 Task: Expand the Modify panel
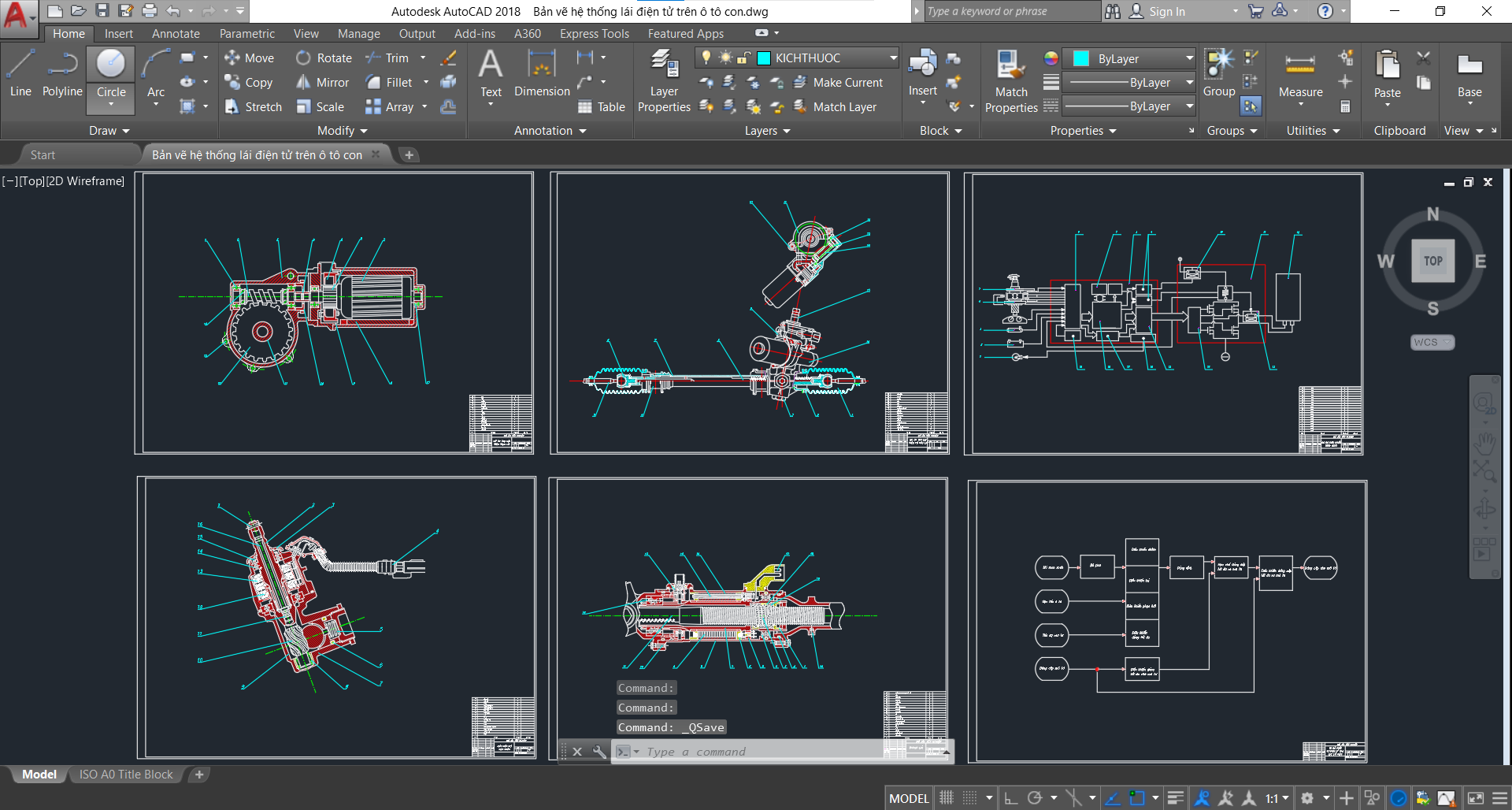tap(342, 130)
